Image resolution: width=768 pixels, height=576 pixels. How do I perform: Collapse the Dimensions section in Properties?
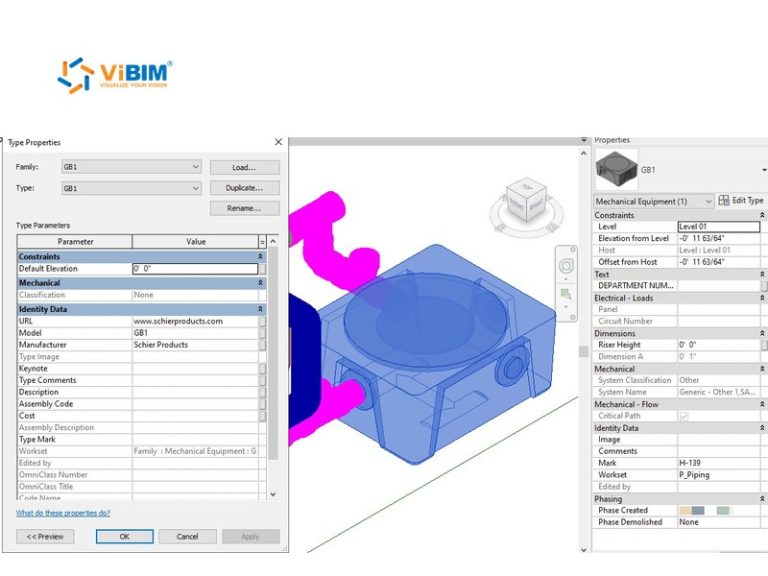click(x=762, y=333)
